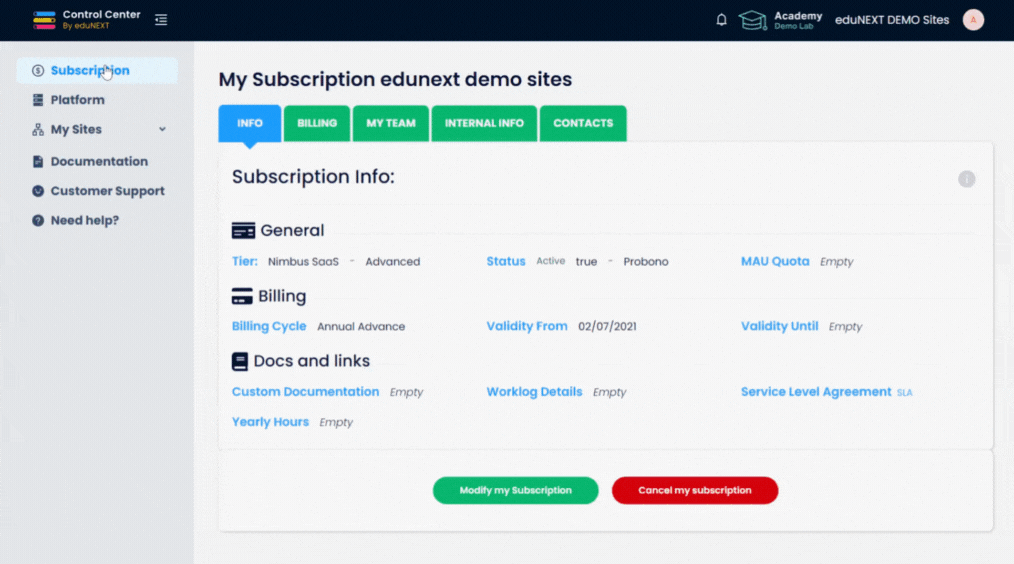Viewport: 1014px width, 564px height.
Task: Click the Tier label
Action: coord(244,261)
